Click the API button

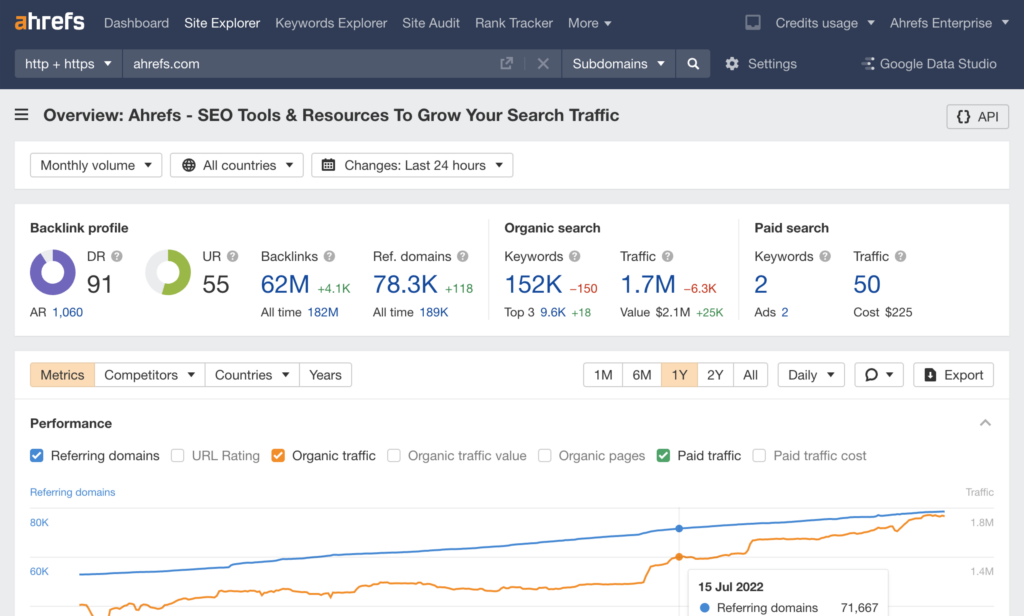(978, 116)
